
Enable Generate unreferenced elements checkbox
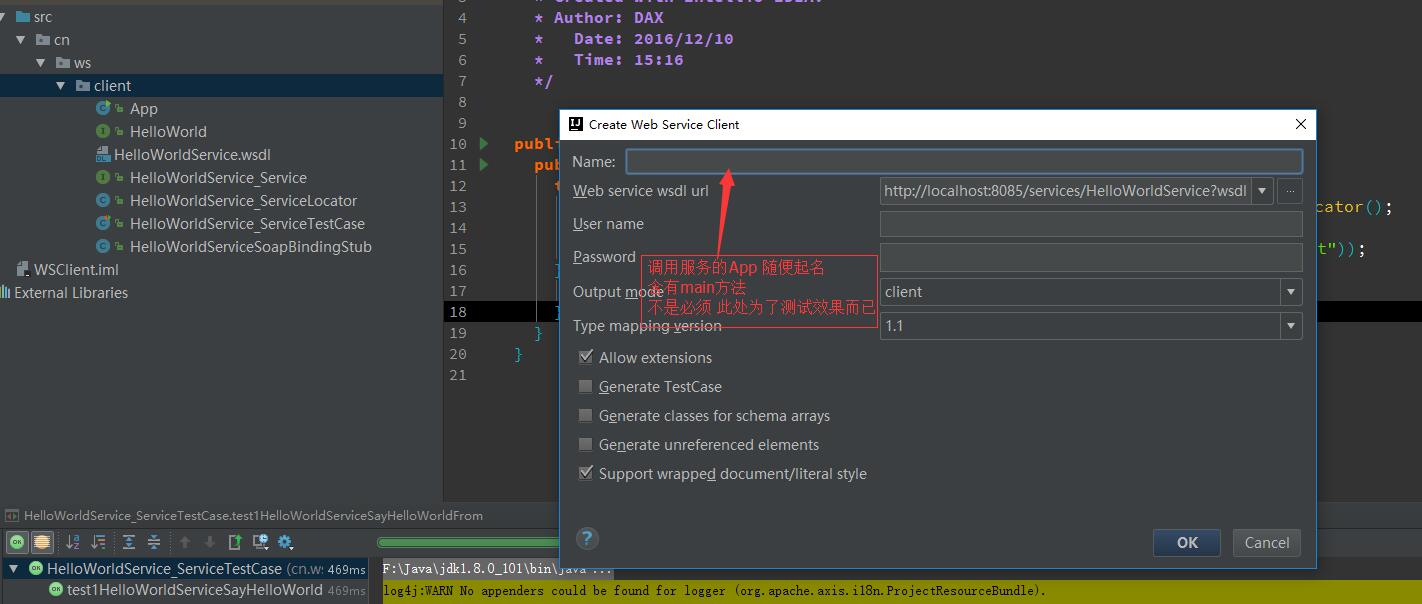click(x=586, y=444)
